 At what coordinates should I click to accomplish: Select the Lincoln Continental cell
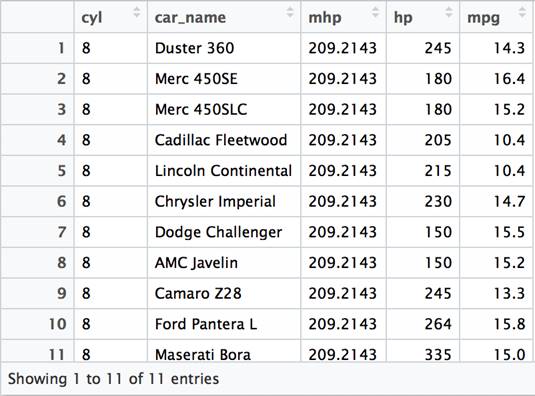[223, 171]
